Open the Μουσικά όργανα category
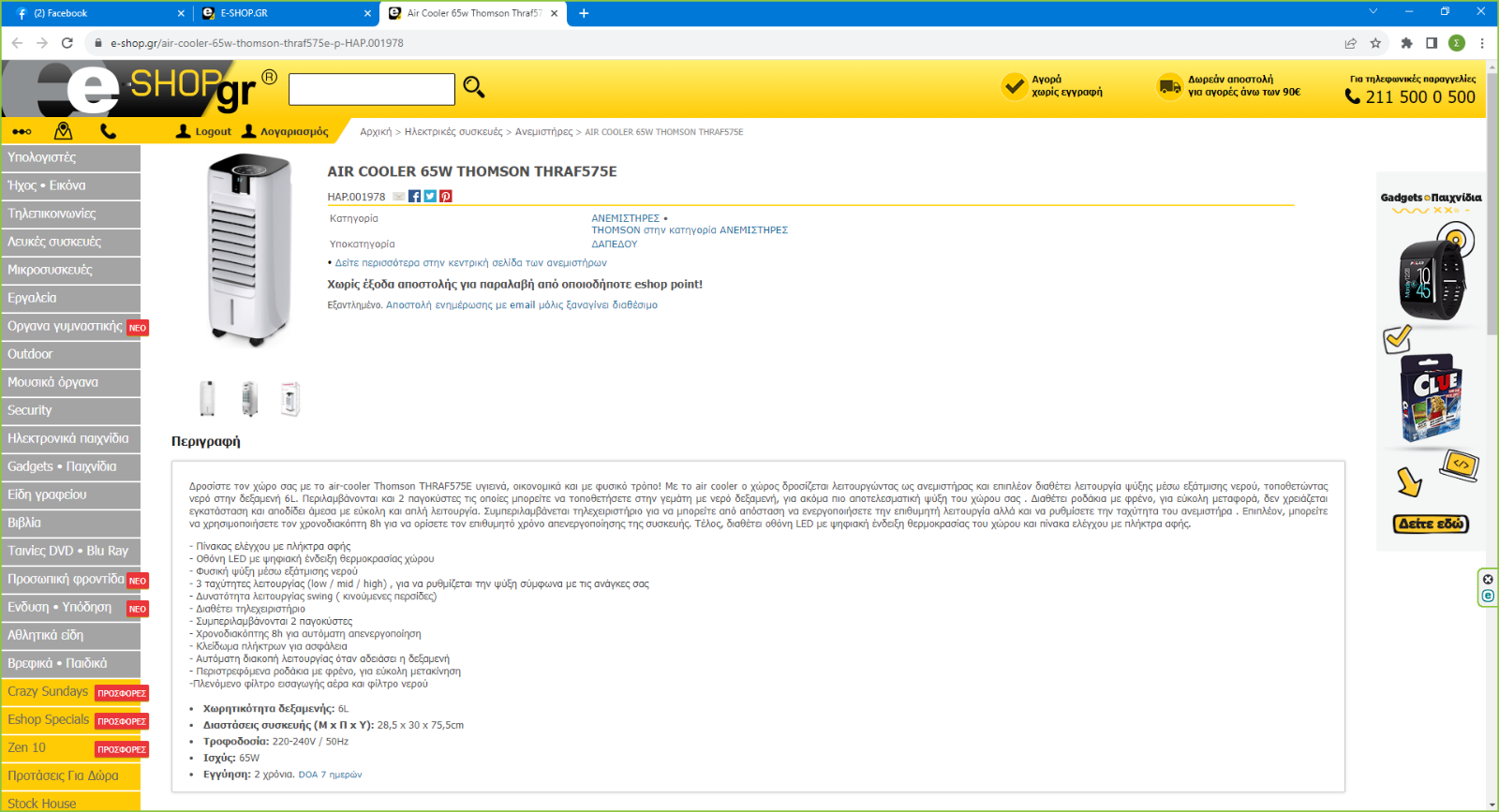 coord(71,382)
